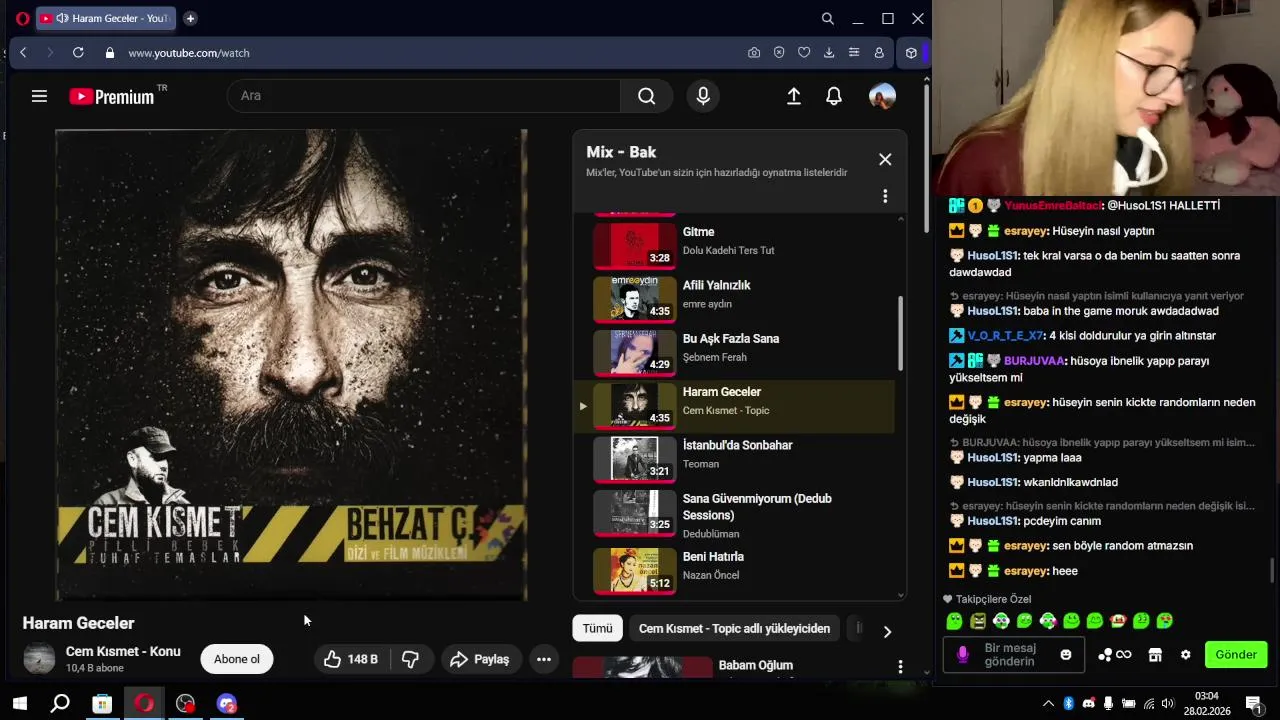The height and width of the screenshot is (720, 1280).
Task: Open the Cem Kısmet channel avatar
Action: click(39, 658)
